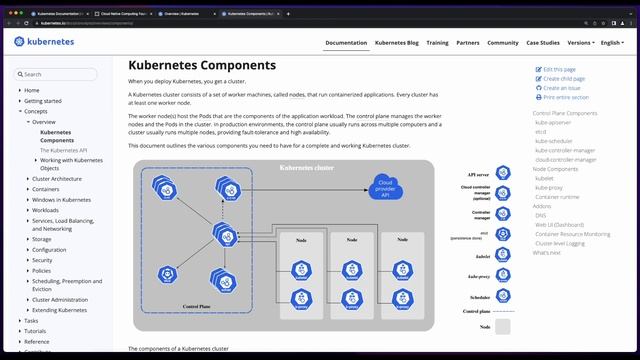640x360 pixels.
Task: Open Configuration in the sidebar
Action: tap(49, 250)
